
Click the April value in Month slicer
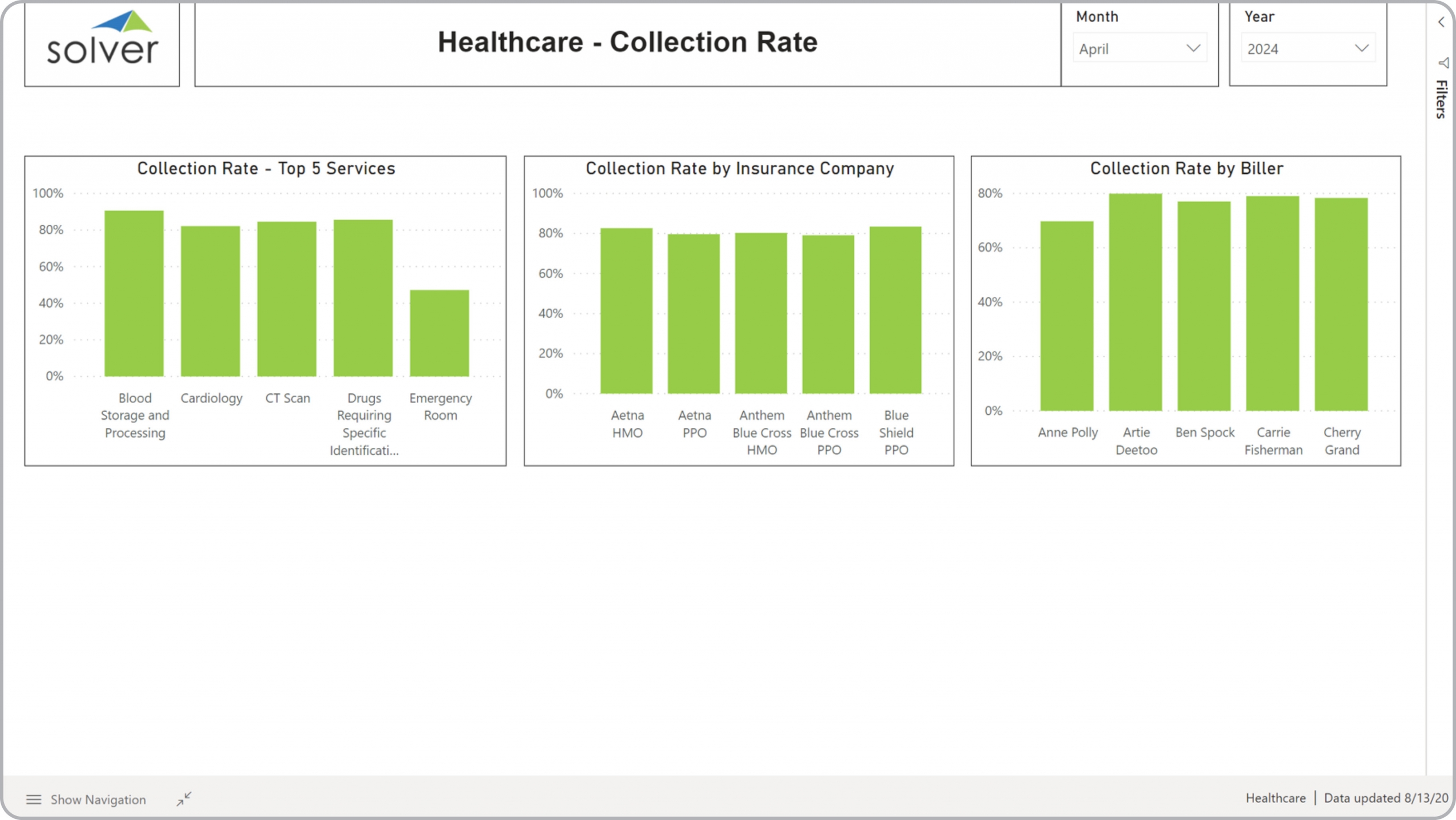(1094, 49)
